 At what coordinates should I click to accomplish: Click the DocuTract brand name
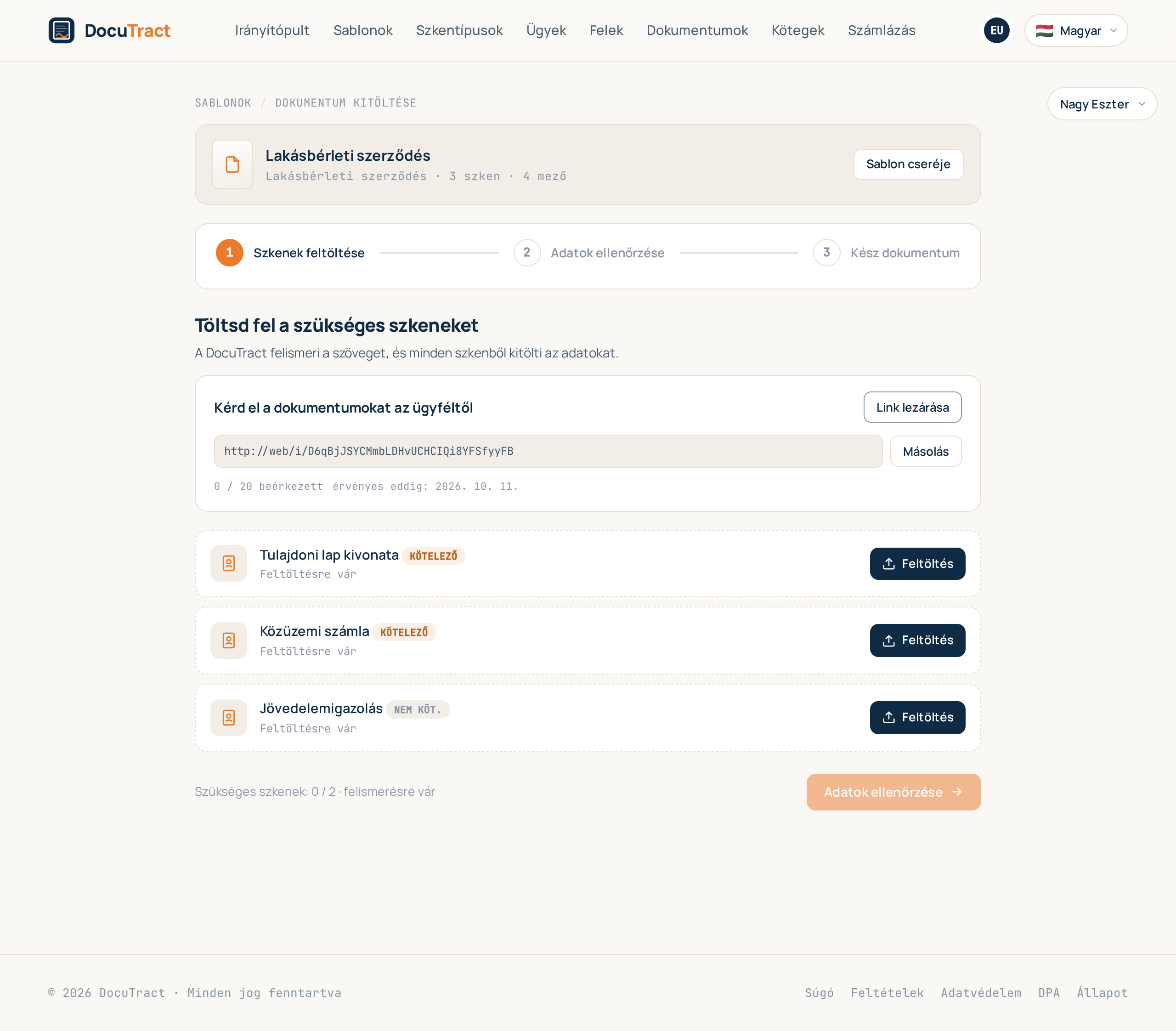point(127,30)
